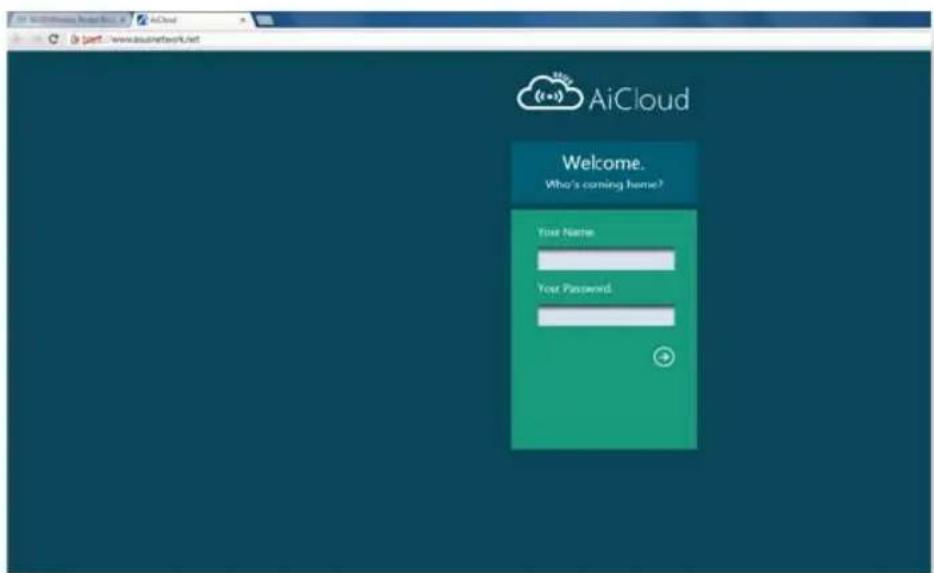
Task: Click the 'Your Name' label
Action: pyautogui.click(x=565, y=232)
